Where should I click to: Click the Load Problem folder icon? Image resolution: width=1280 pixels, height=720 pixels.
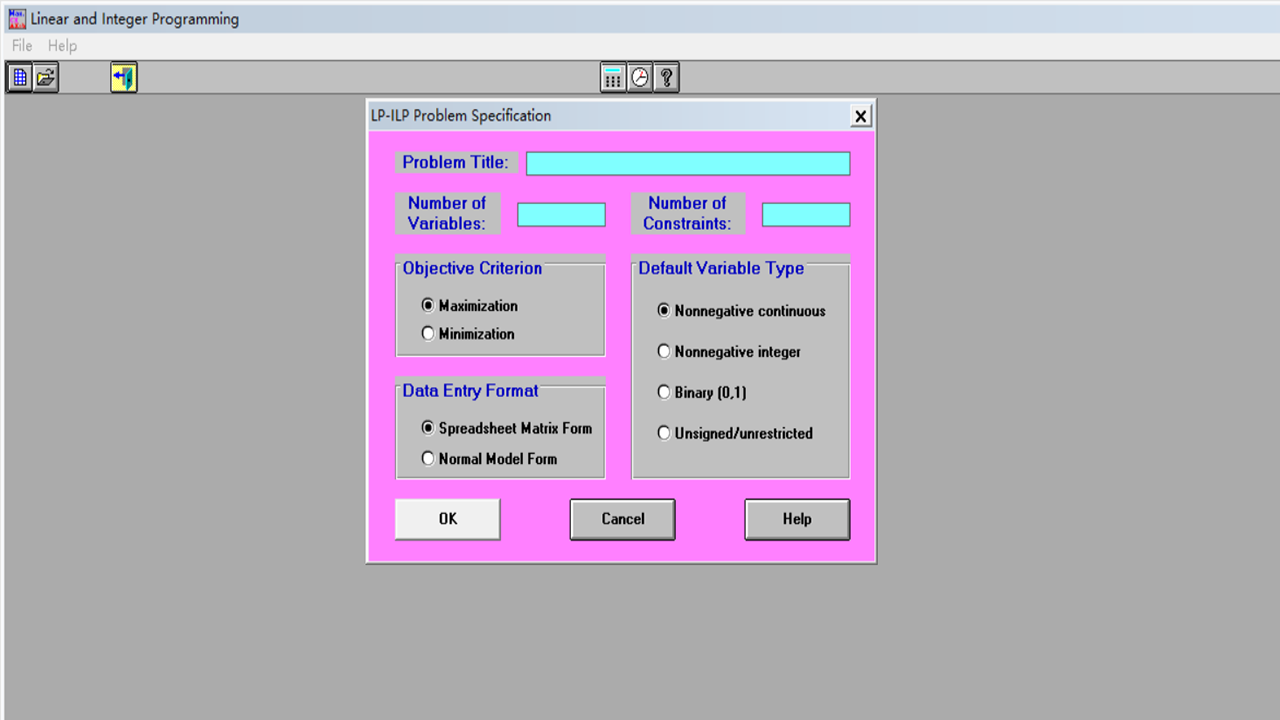pyautogui.click(x=46, y=77)
